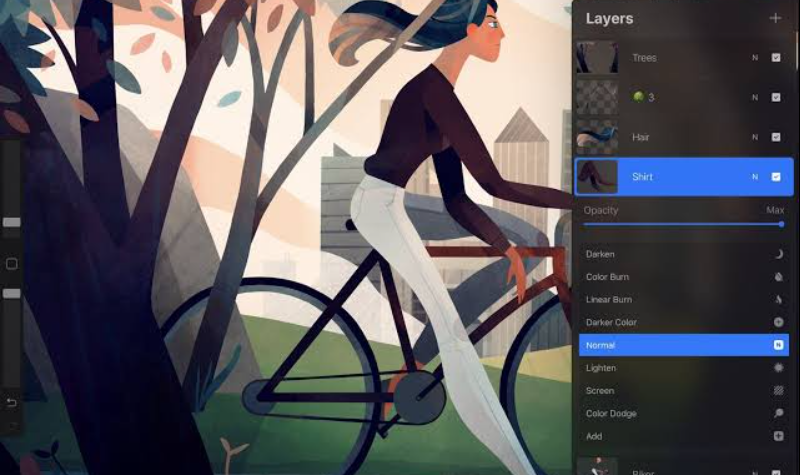Select the Darker Color blend mode
Viewport: 800px width, 475px height.
pos(611,322)
